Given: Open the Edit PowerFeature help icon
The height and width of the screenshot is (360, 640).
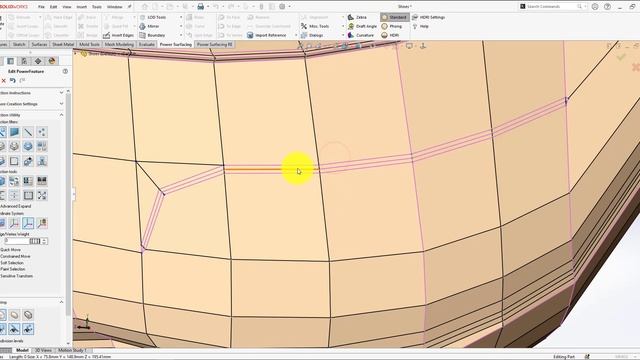Looking at the screenshot, I should point(65,71).
